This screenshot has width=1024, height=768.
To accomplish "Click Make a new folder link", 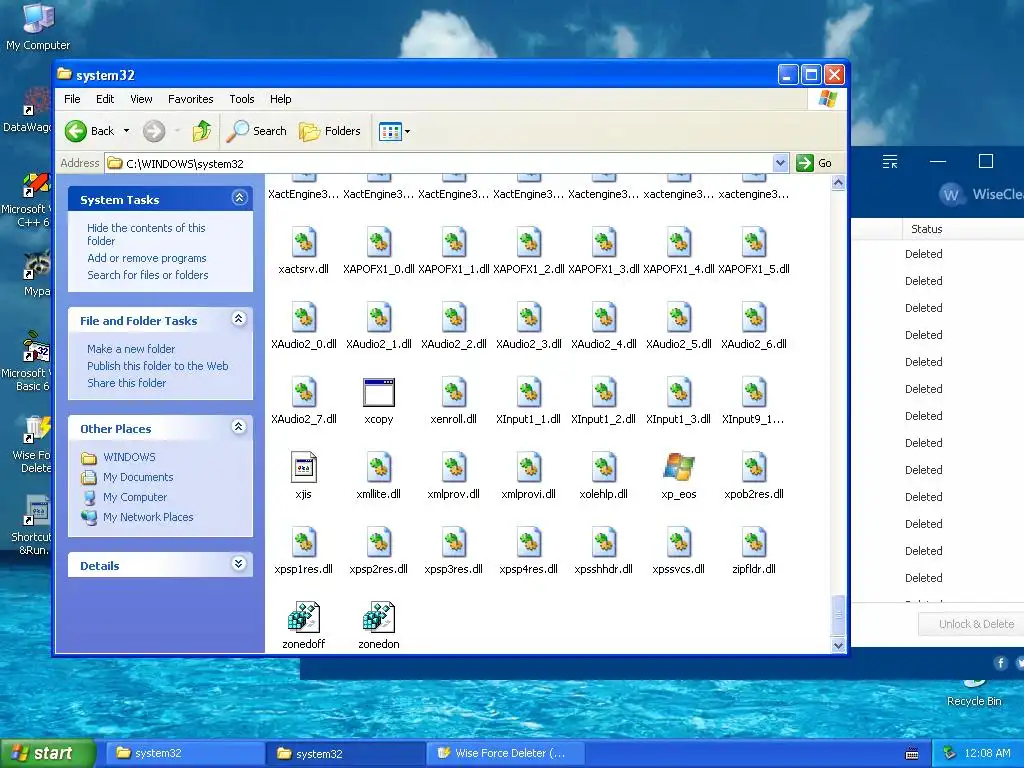I will (x=131, y=349).
